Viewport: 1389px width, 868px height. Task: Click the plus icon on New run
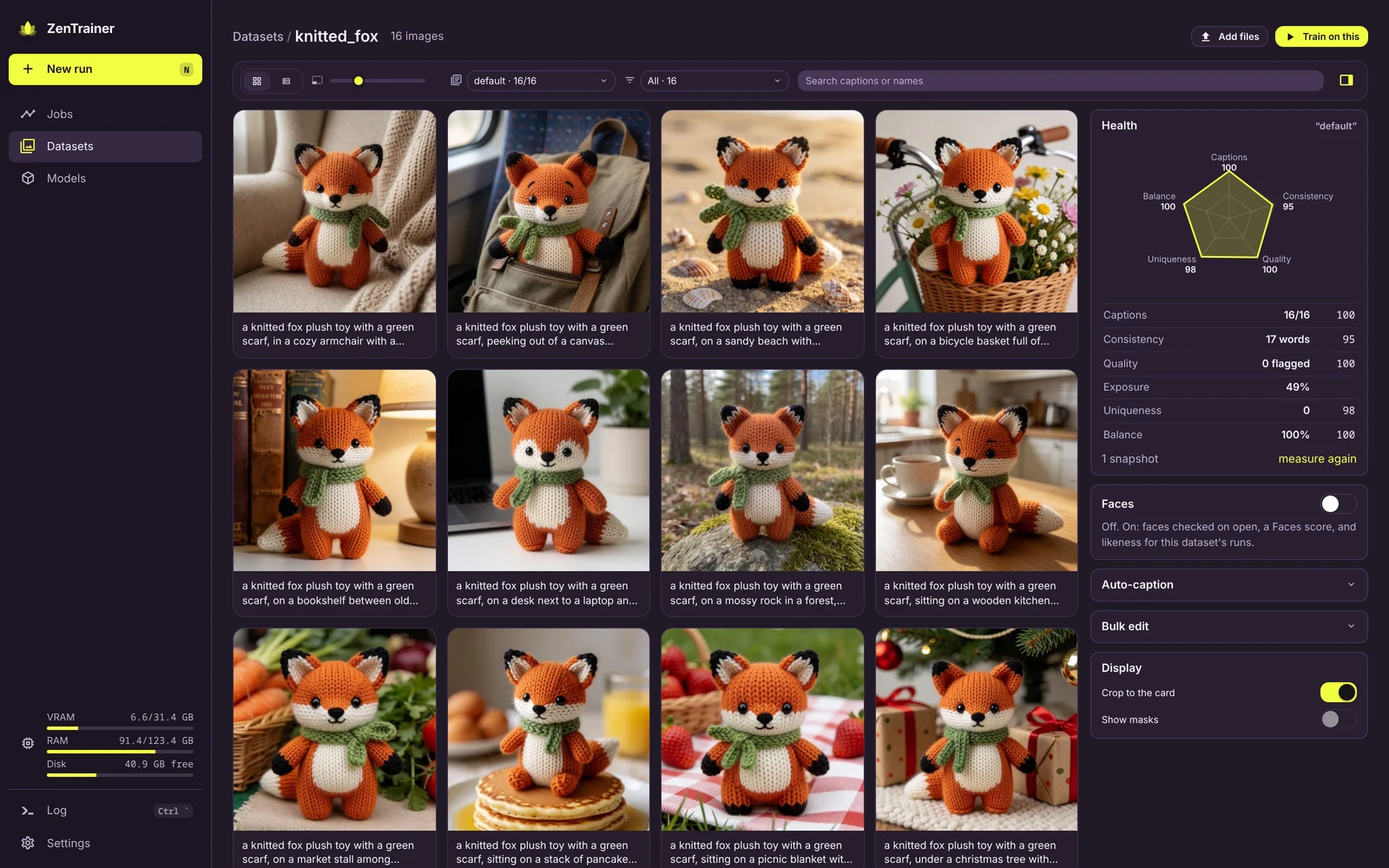[x=28, y=69]
